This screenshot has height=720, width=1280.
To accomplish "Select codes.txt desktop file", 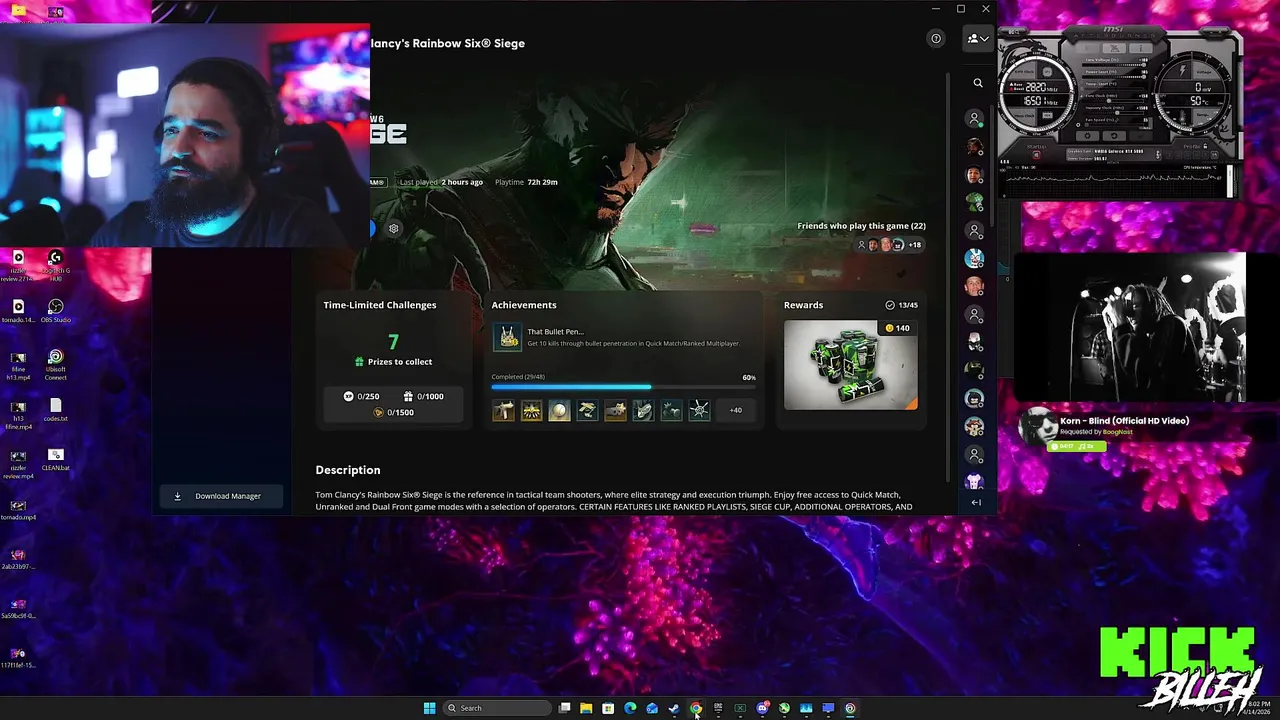I will click(55, 411).
